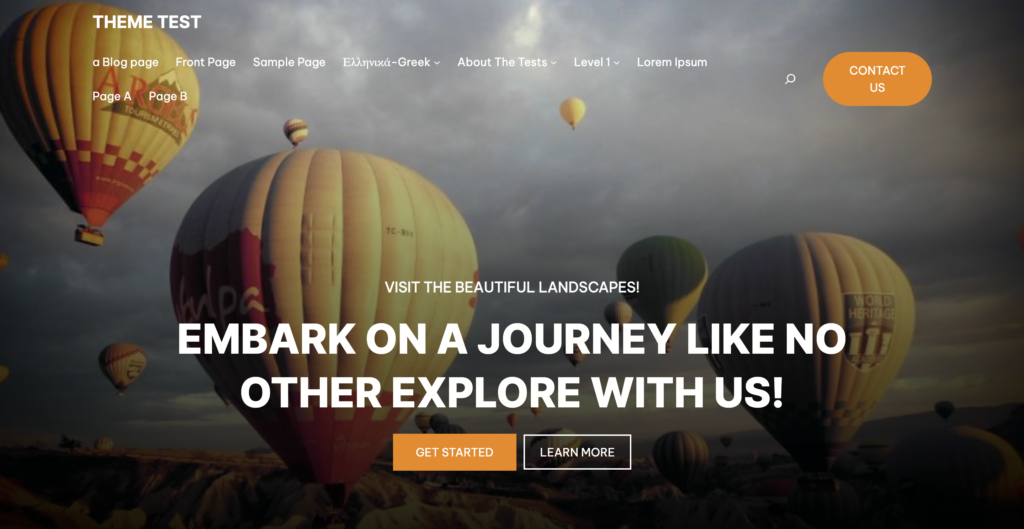
Task: Click the Visit the Beautiful Landscapes subtitle
Action: 512,287
